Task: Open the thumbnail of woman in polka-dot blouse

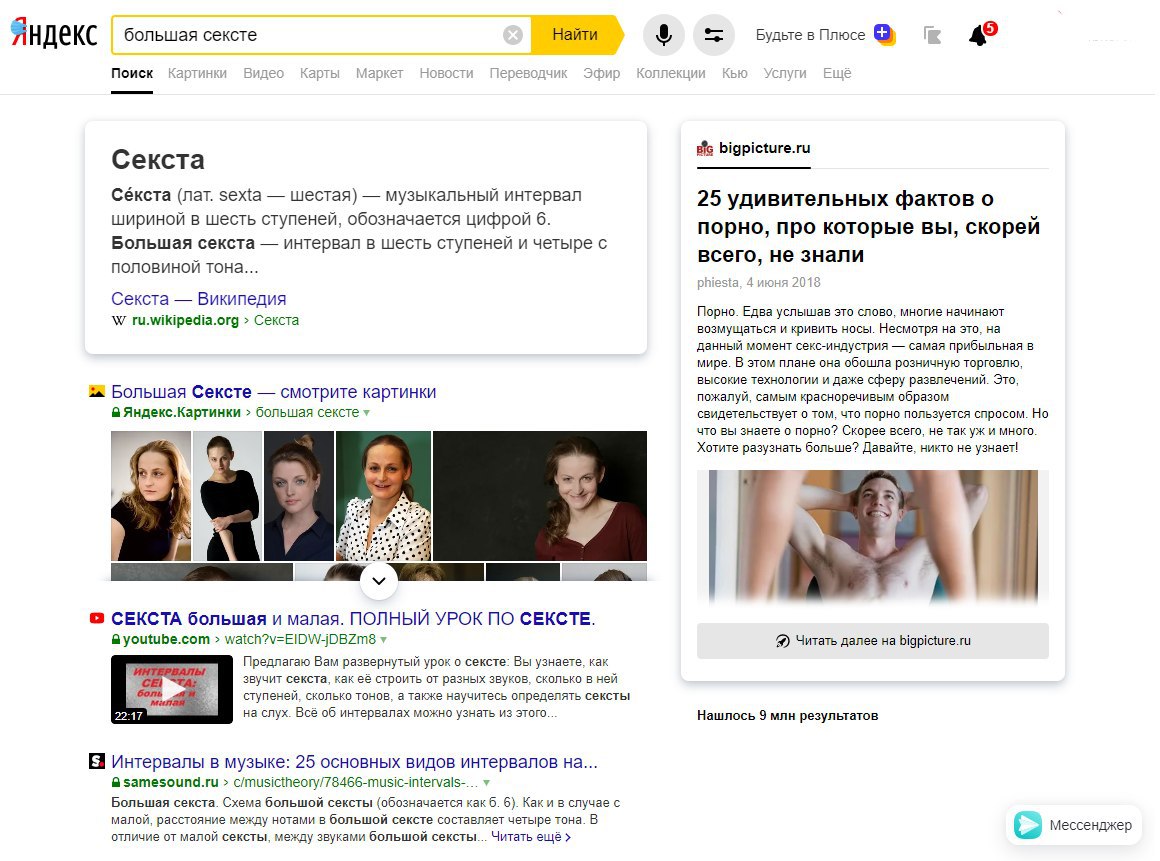Action: click(383, 496)
